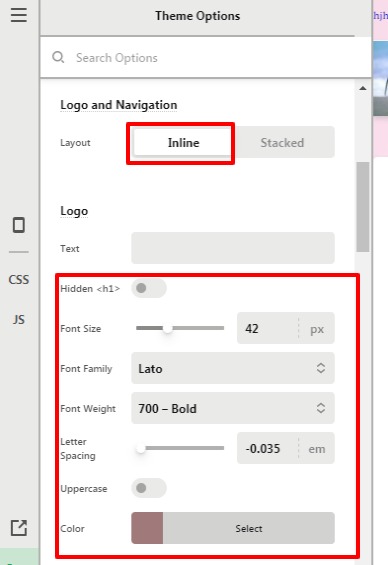Click the em unit selector for Letter Spacing

point(317,449)
